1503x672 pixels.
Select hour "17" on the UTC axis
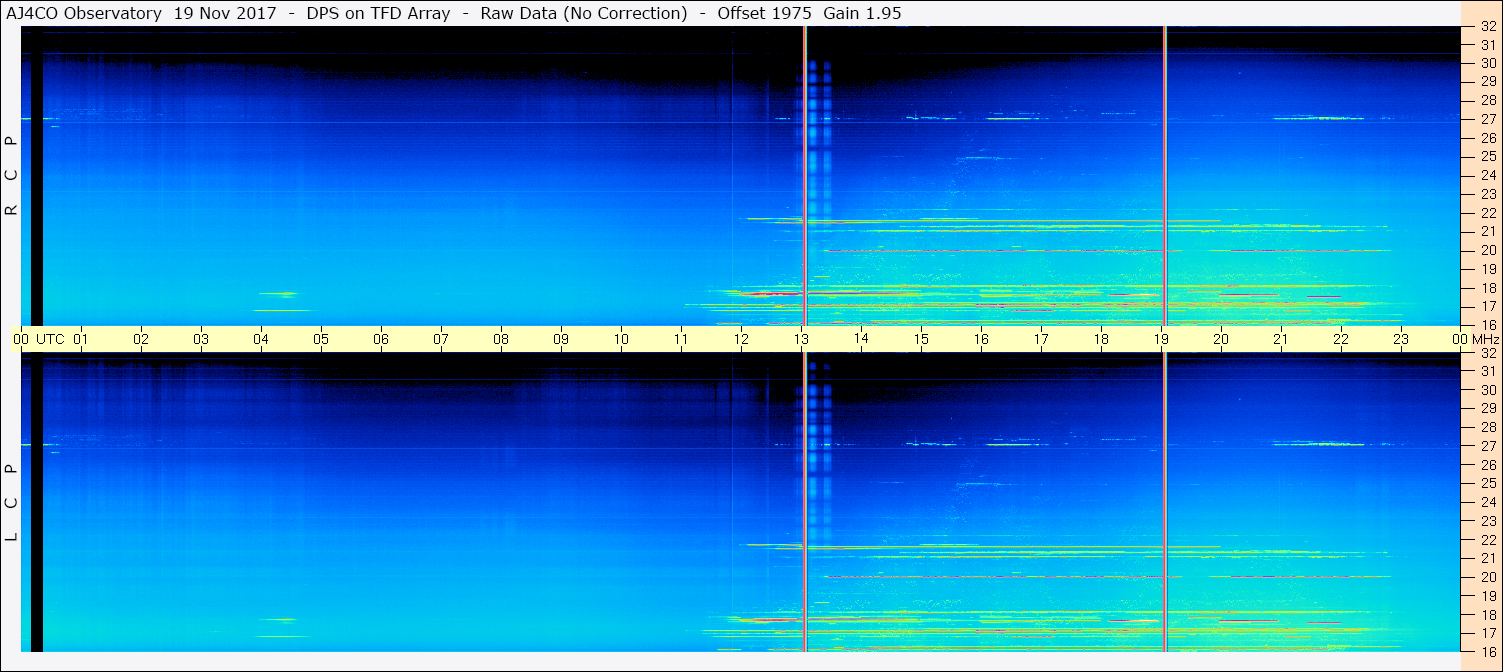click(x=1041, y=339)
